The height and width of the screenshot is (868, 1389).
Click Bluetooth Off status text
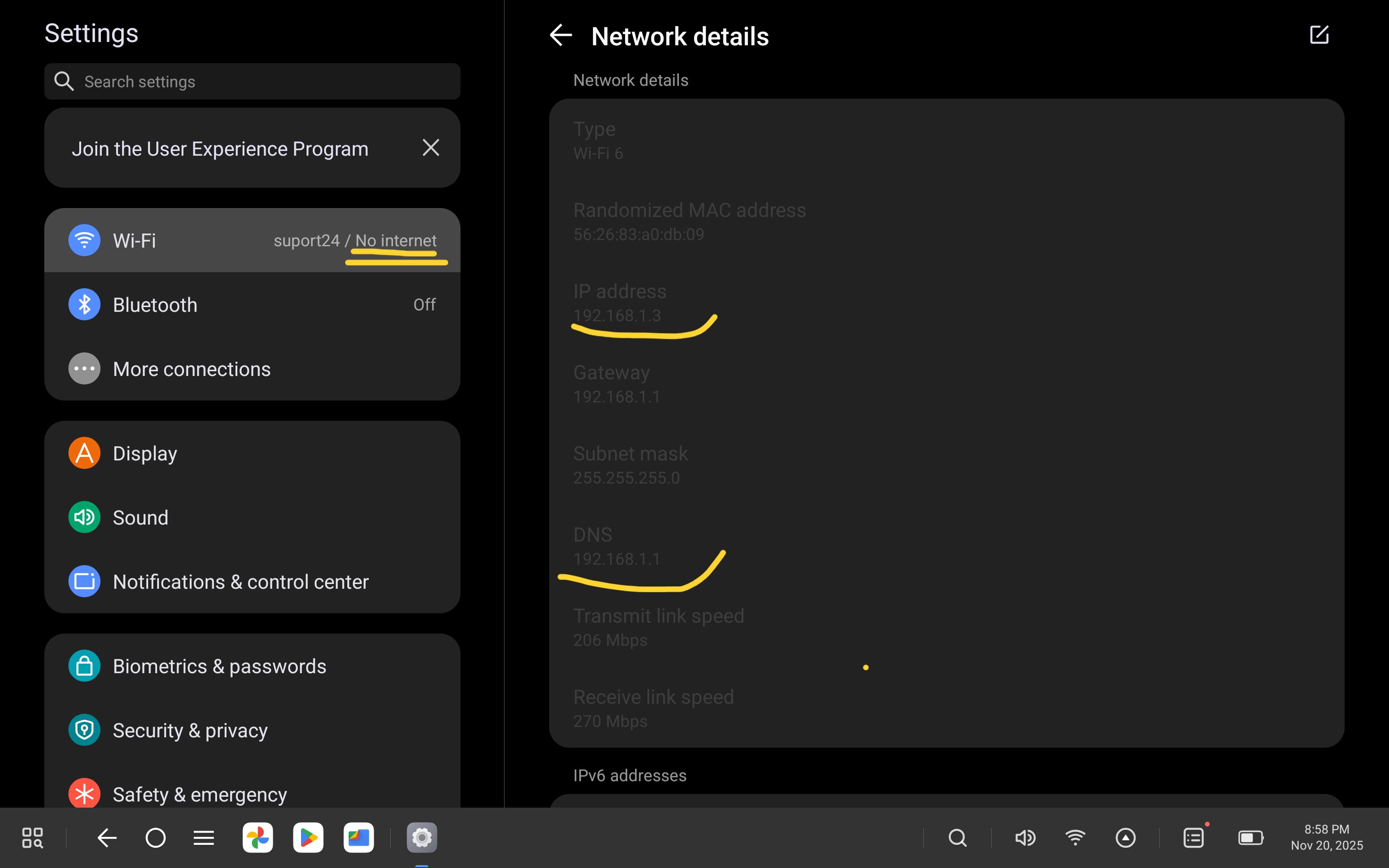(x=424, y=304)
